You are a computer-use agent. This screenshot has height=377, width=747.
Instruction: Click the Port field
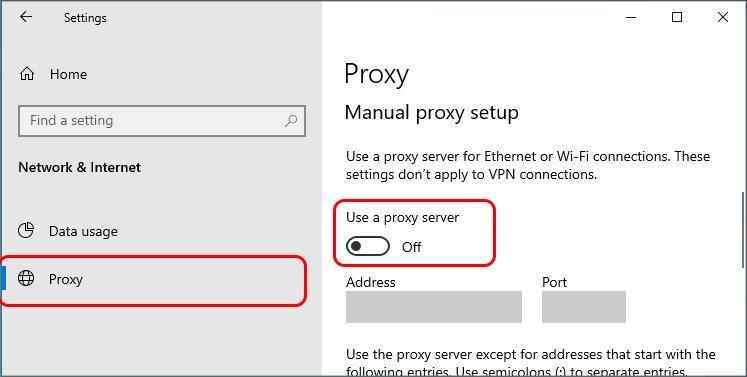click(584, 307)
